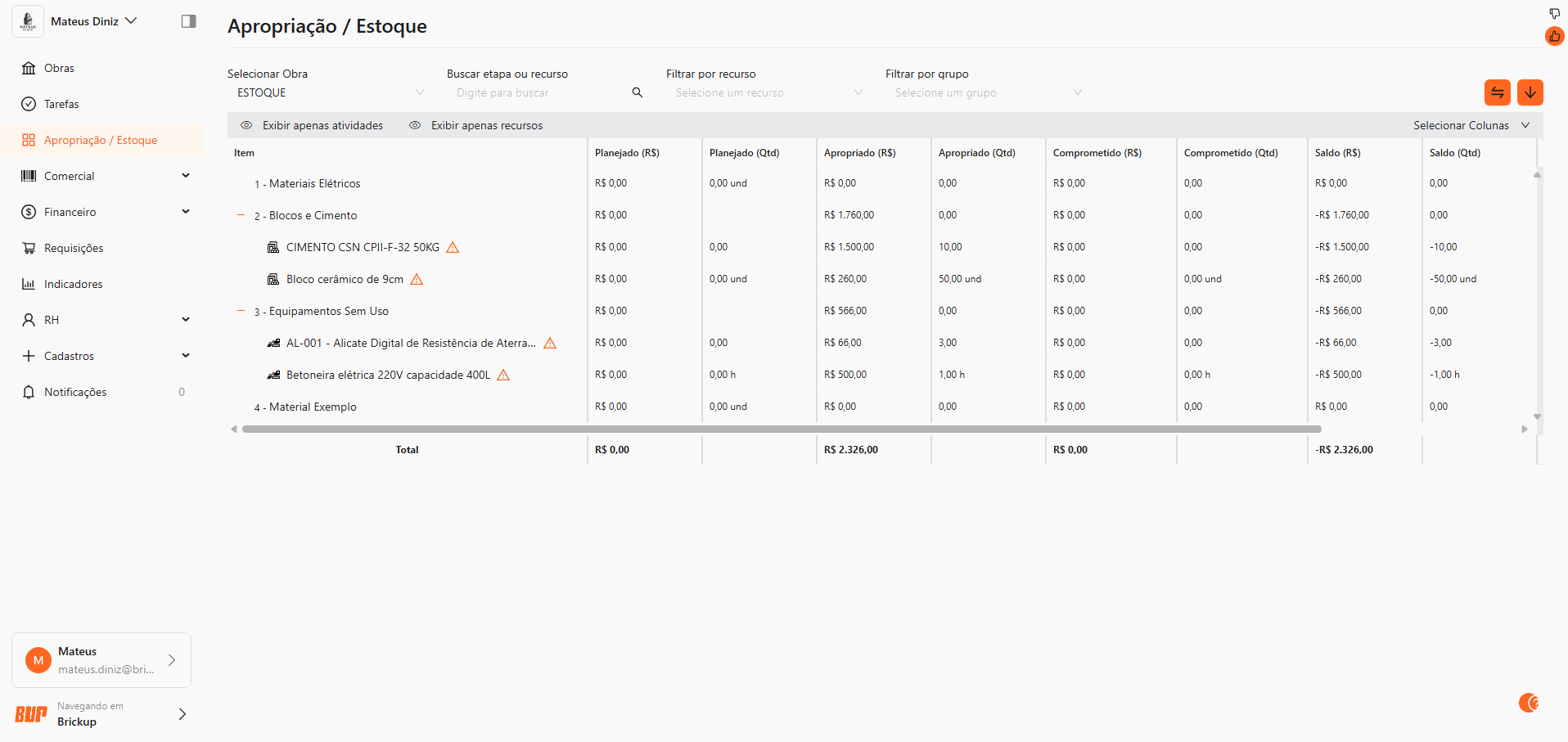Click the equipment icon of Betoneira elétrica
Viewport: 1568px width, 742px height.
point(273,375)
